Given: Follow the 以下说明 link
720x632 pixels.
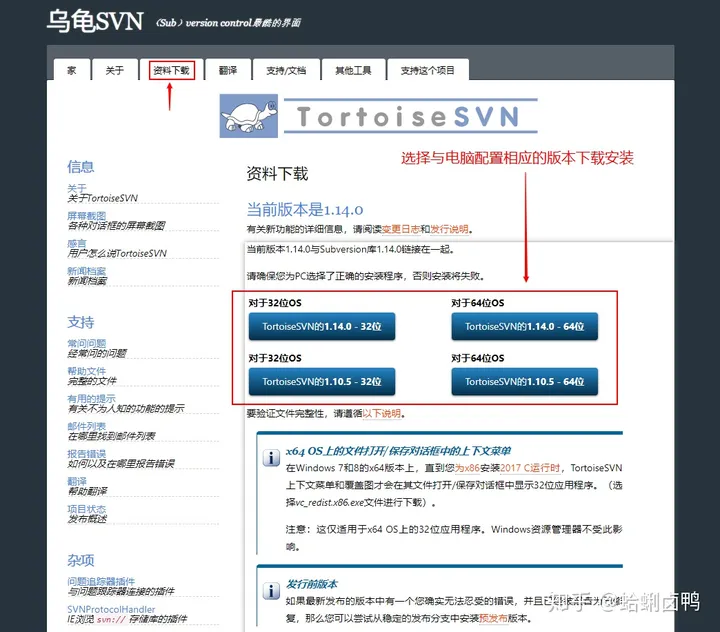Looking at the screenshot, I should click(x=382, y=413).
